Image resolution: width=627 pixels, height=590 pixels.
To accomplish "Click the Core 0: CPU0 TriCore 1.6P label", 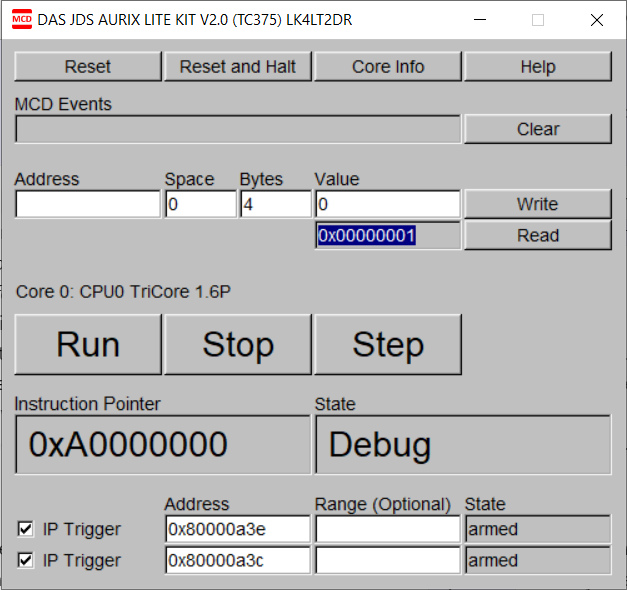I will coord(123,292).
